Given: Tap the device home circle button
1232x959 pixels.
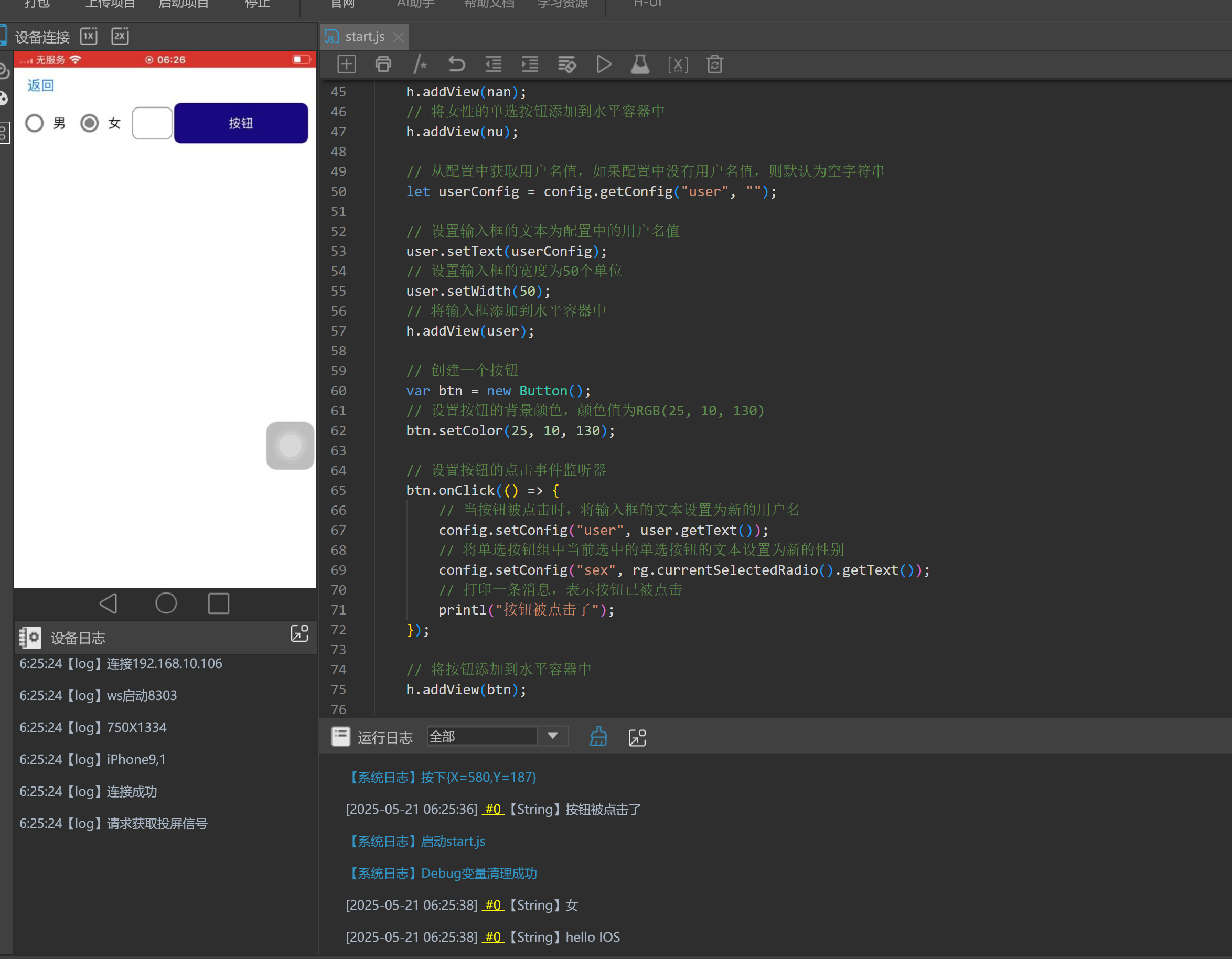Looking at the screenshot, I should coord(166,604).
